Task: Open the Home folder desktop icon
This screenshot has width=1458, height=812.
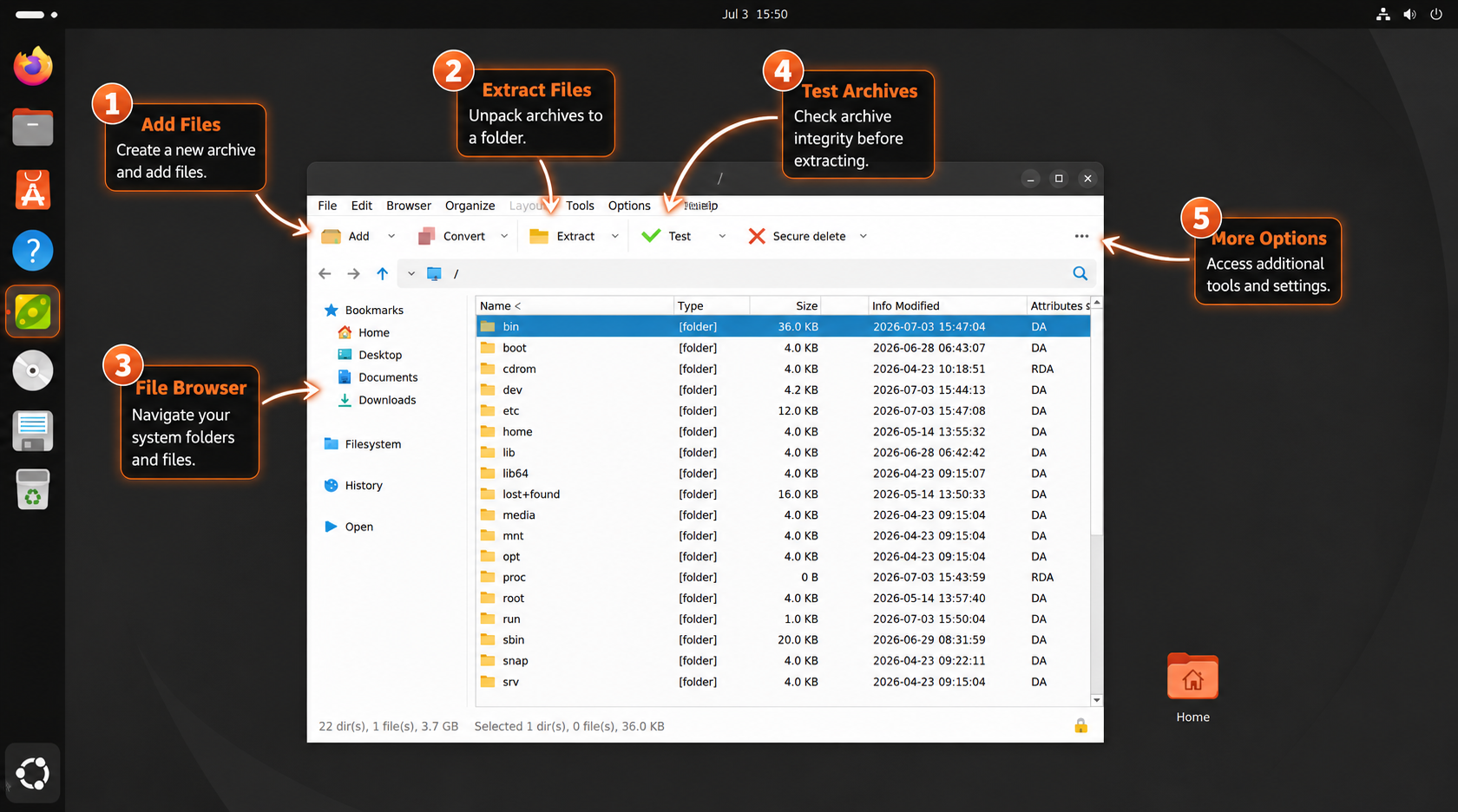Action: [x=1192, y=687]
